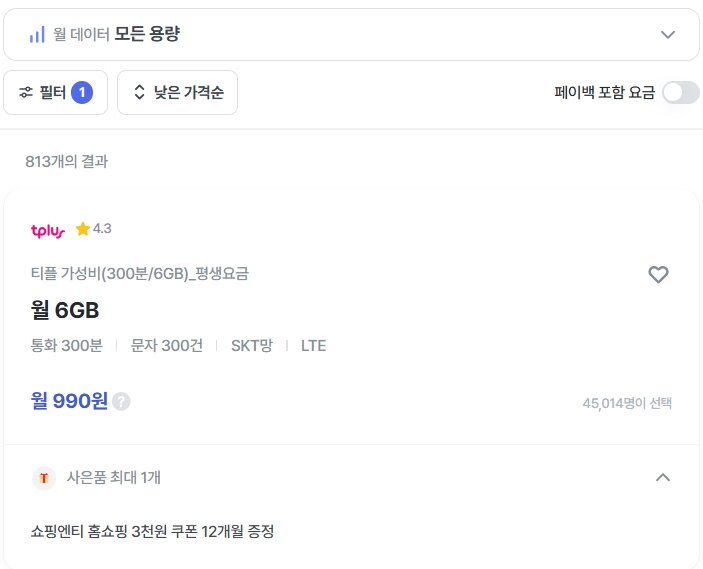
Task: Click the question mark price help icon
Action: click(x=121, y=401)
